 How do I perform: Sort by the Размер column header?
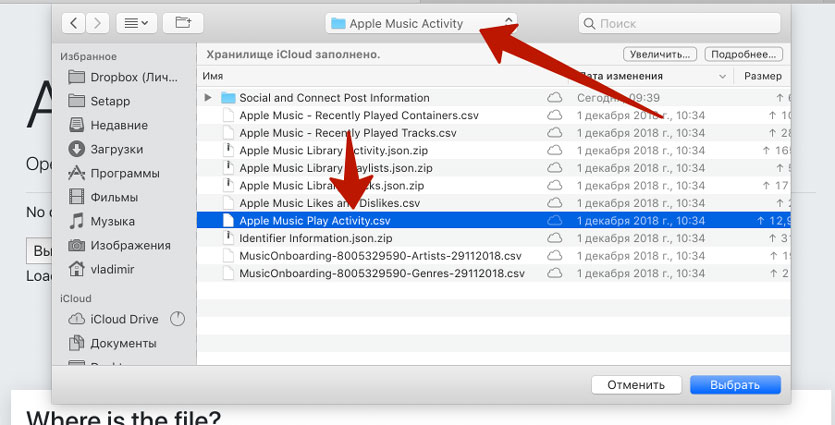click(x=763, y=76)
